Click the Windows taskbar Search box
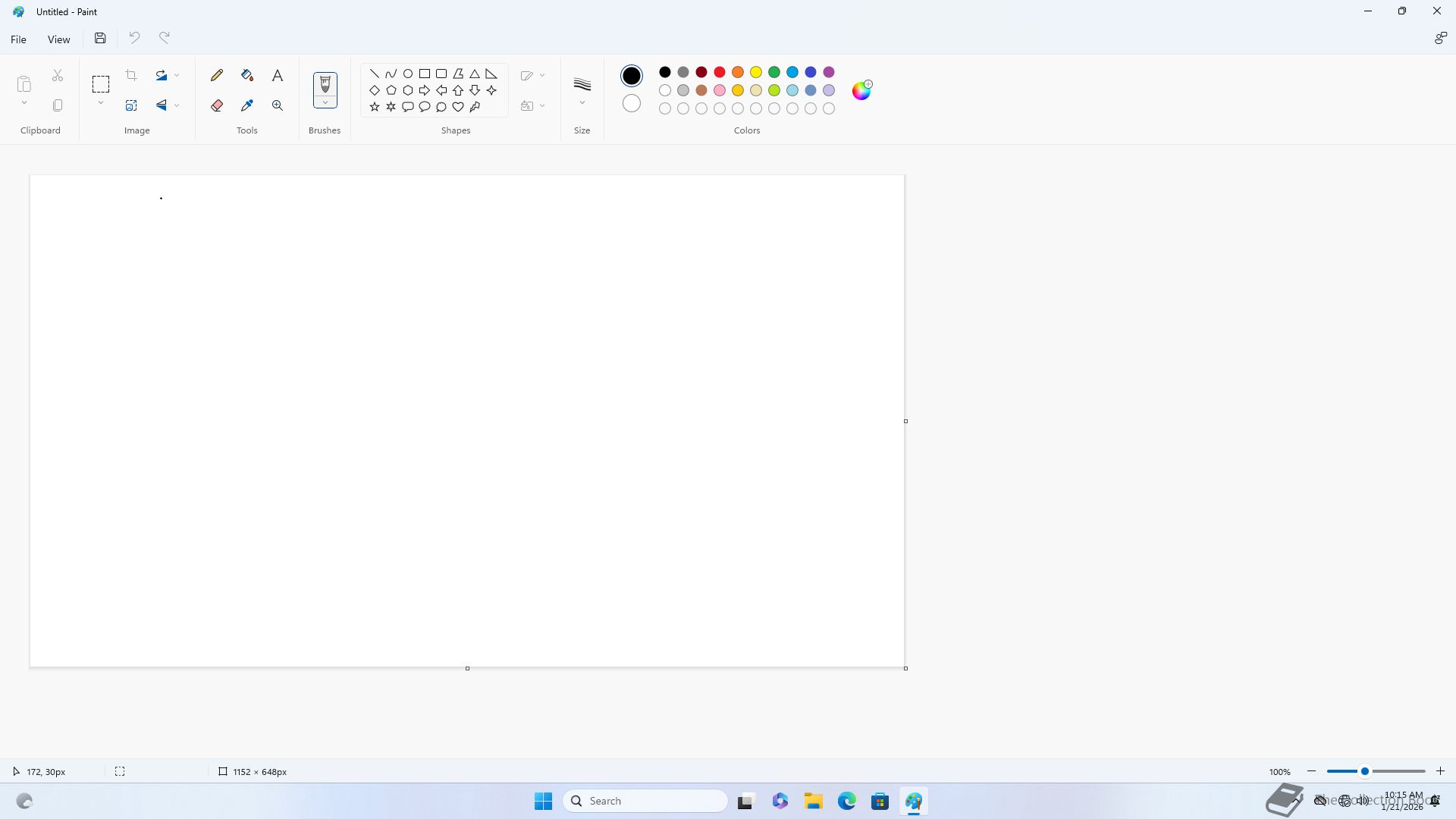Image resolution: width=1456 pixels, height=819 pixels. (645, 801)
